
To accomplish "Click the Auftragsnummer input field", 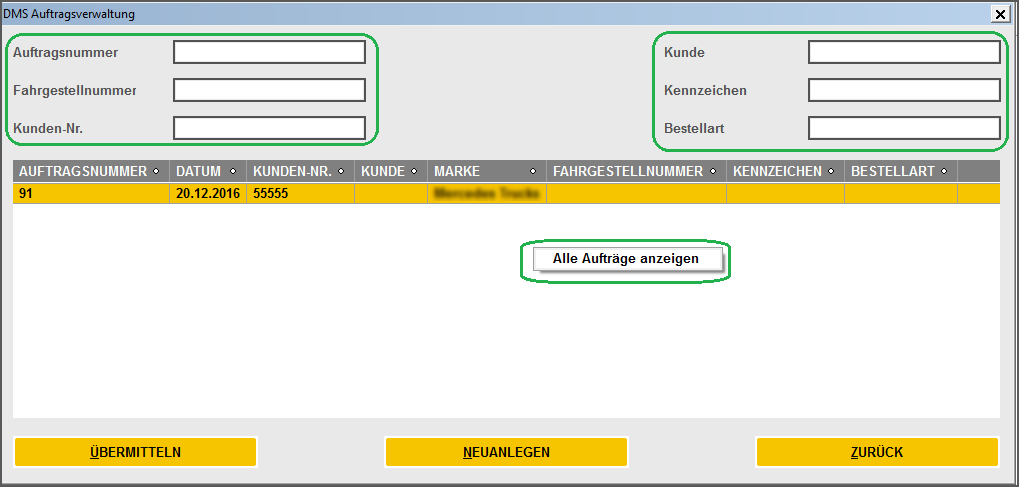I will tap(269, 52).
